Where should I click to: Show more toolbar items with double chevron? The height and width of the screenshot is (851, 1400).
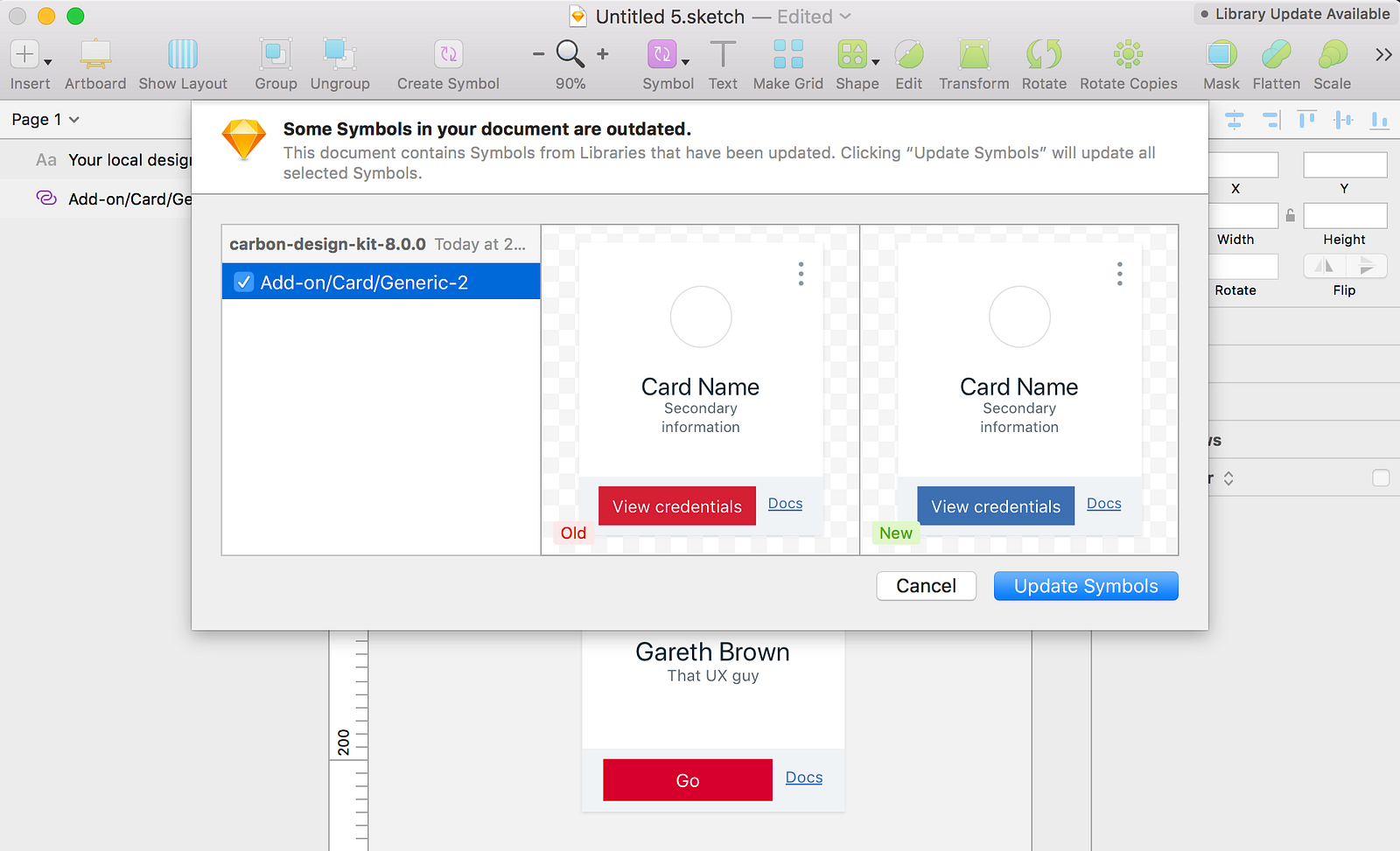(1383, 55)
